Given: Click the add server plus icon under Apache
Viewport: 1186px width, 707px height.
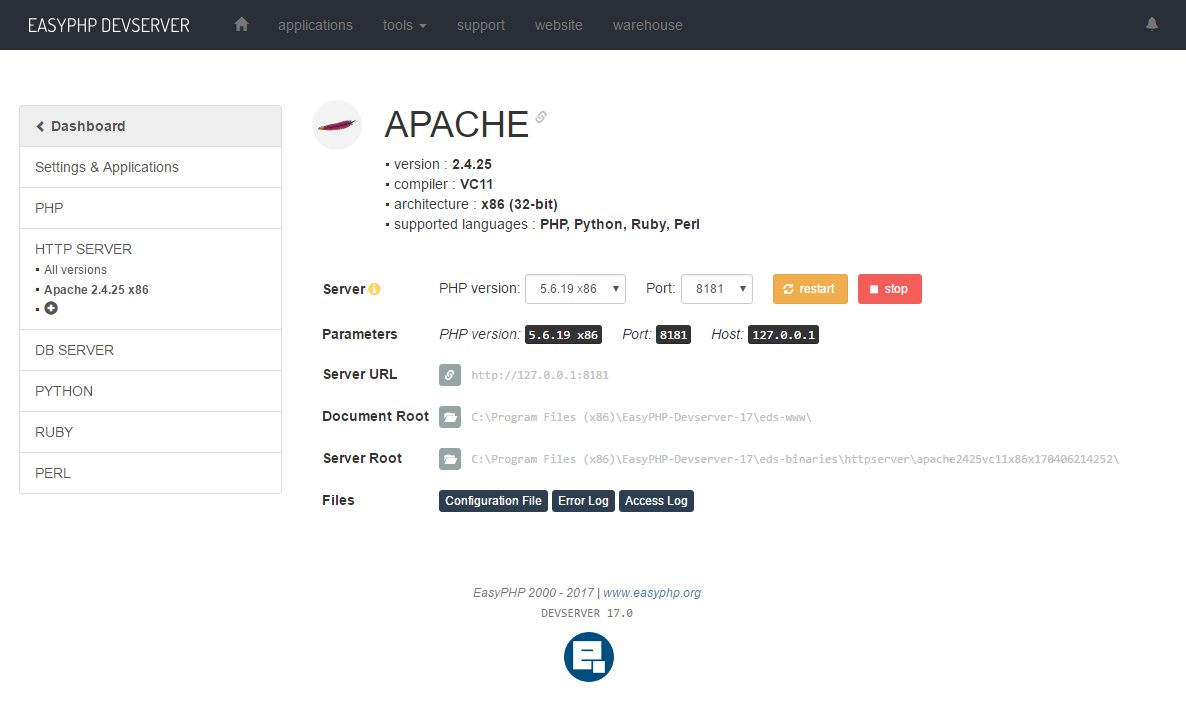Looking at the screenshot, I should click(50, 308).
